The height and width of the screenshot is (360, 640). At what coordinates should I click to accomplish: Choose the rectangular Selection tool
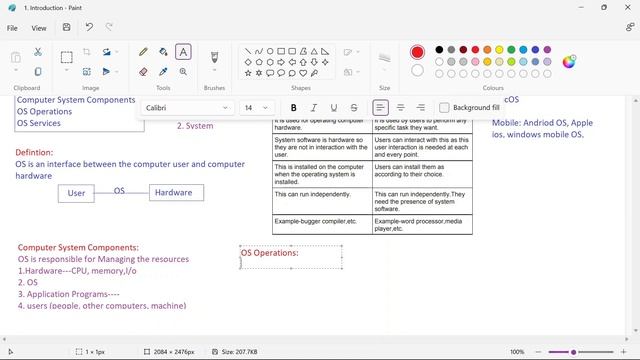coord(67,57)
